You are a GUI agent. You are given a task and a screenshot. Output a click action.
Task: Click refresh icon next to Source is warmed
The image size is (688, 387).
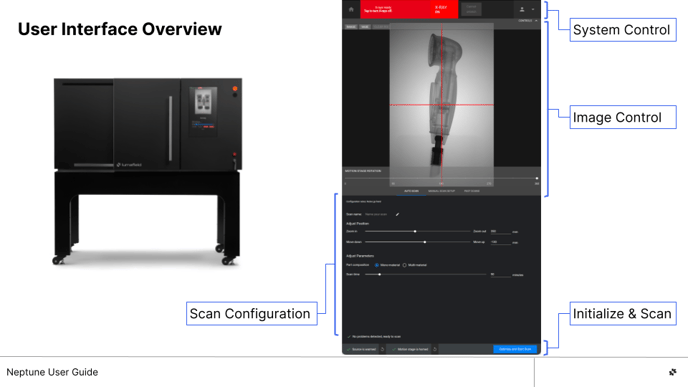pyautogui.click(x=382, y=349)
